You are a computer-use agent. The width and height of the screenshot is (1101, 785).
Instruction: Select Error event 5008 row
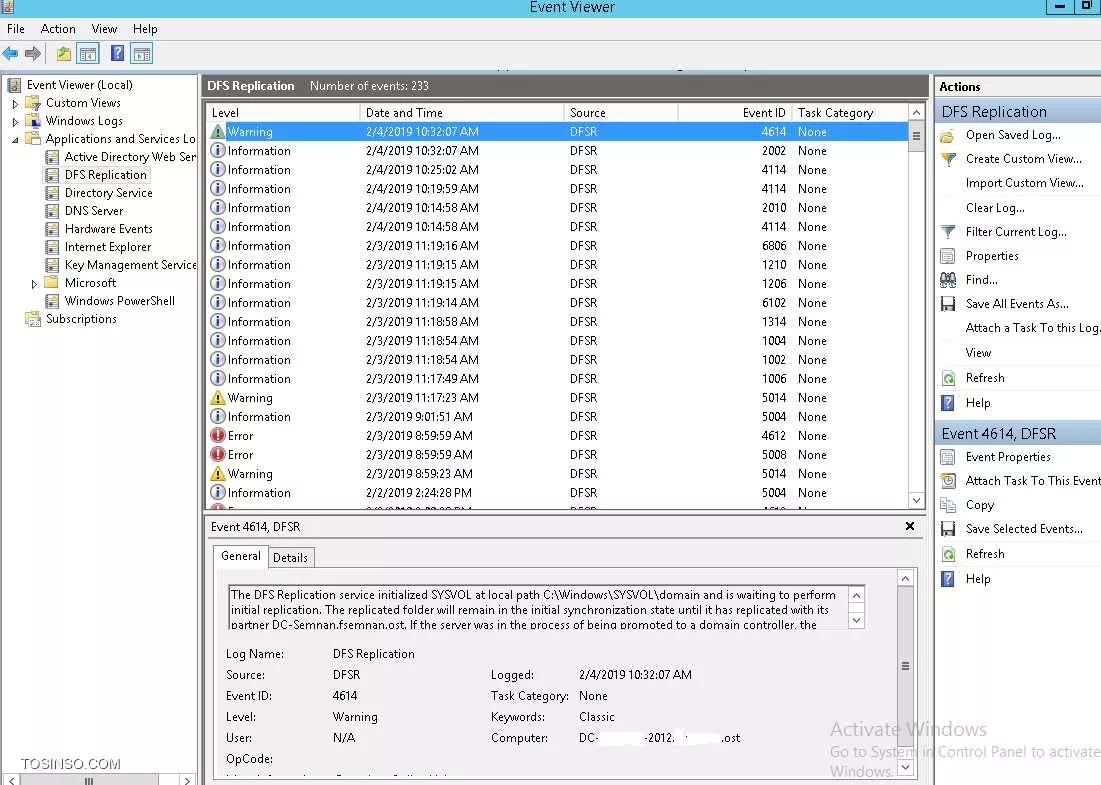(558, 455)
